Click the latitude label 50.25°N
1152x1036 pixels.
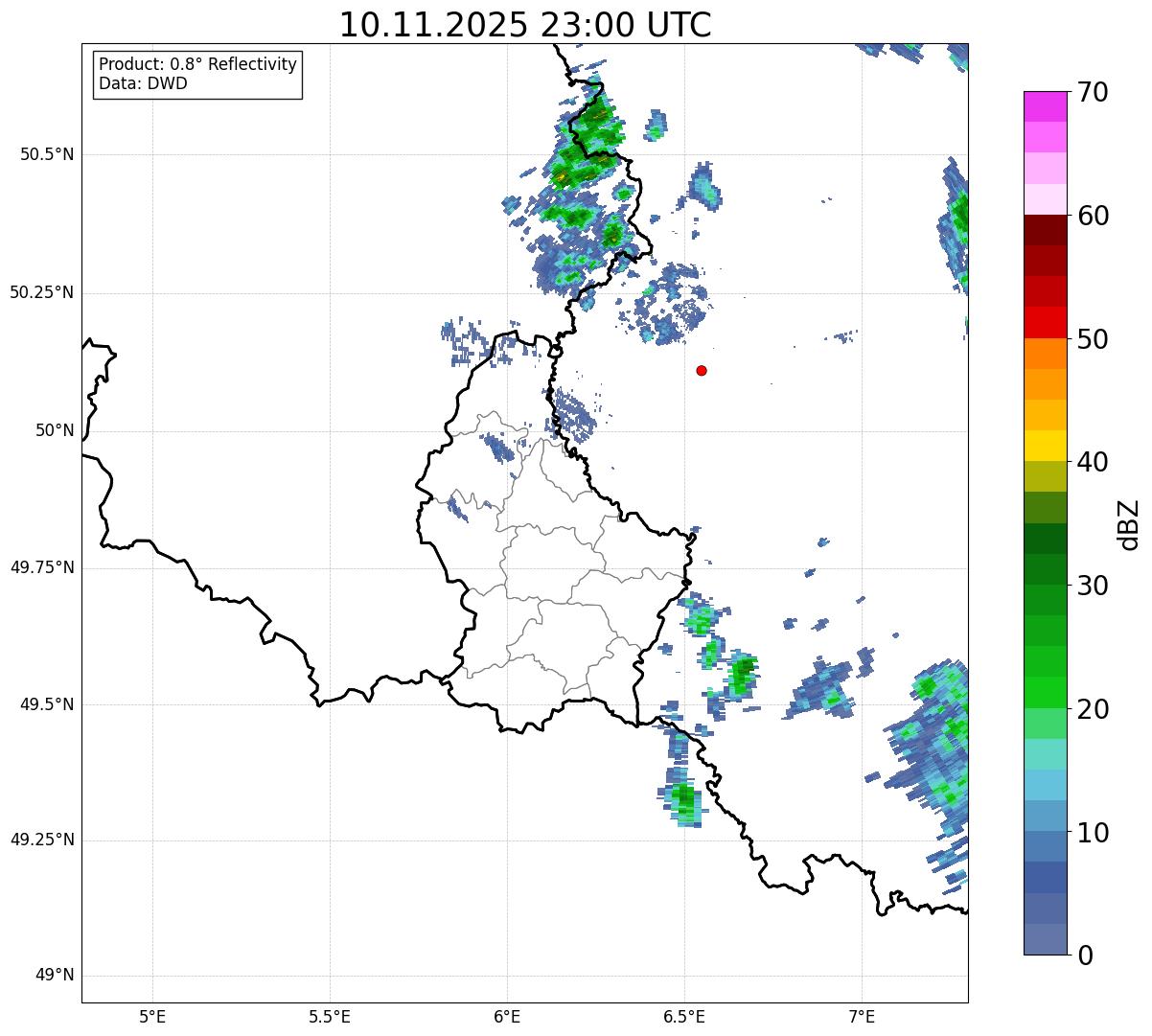tap(42, 292)
